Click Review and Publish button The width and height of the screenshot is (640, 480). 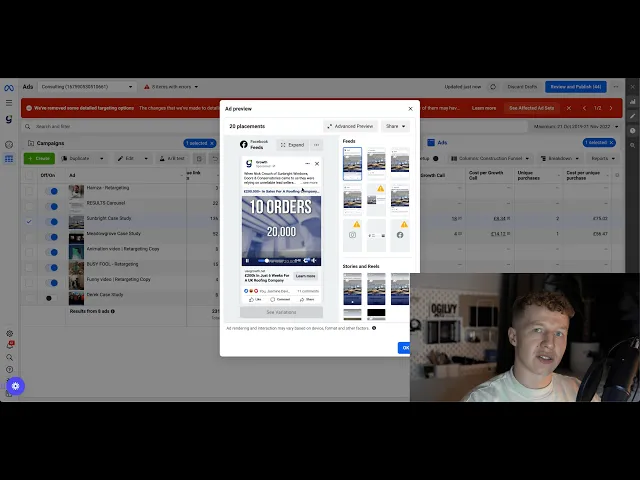576,87
